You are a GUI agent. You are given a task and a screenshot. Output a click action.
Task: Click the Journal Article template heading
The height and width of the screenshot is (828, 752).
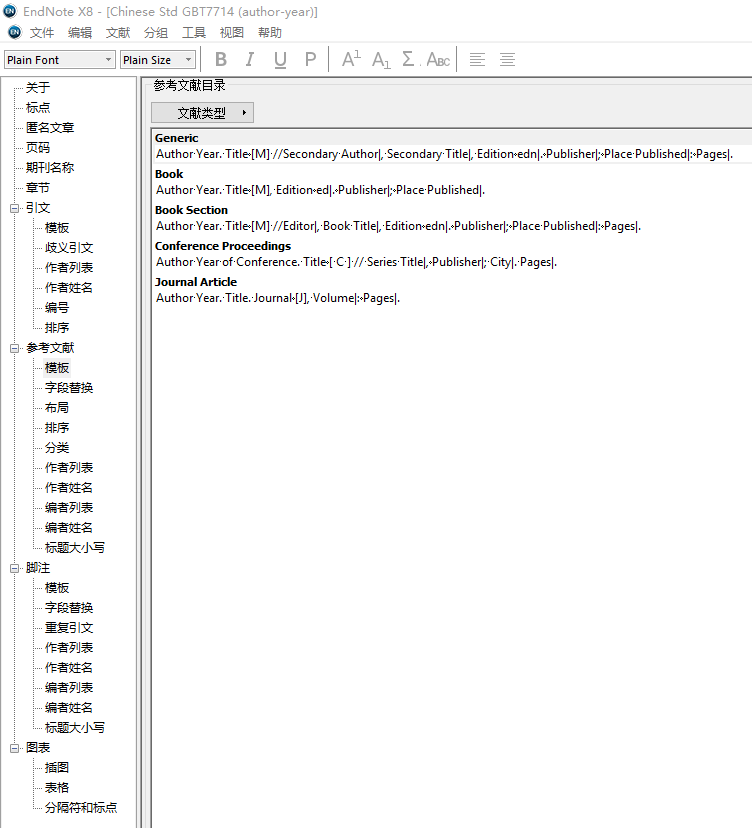[x=196, y=281]
